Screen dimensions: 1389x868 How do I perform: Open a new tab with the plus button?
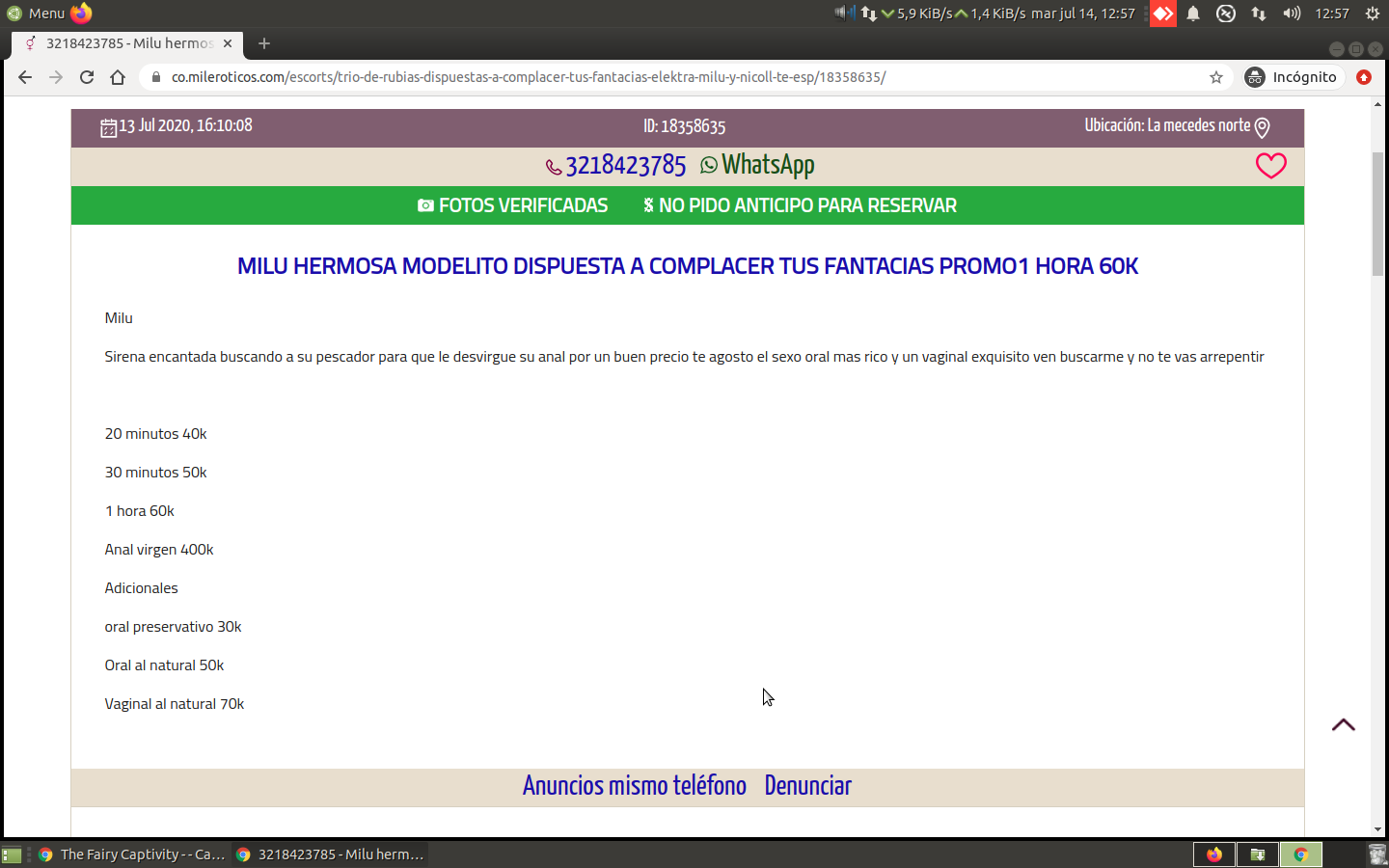pyautogui.click(x=264, y=43)
